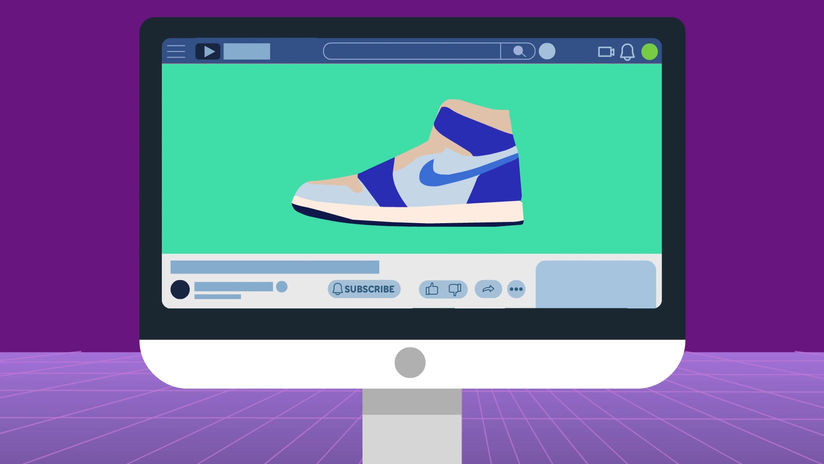Click the subscriber count line under the channel name

point(218,297)
